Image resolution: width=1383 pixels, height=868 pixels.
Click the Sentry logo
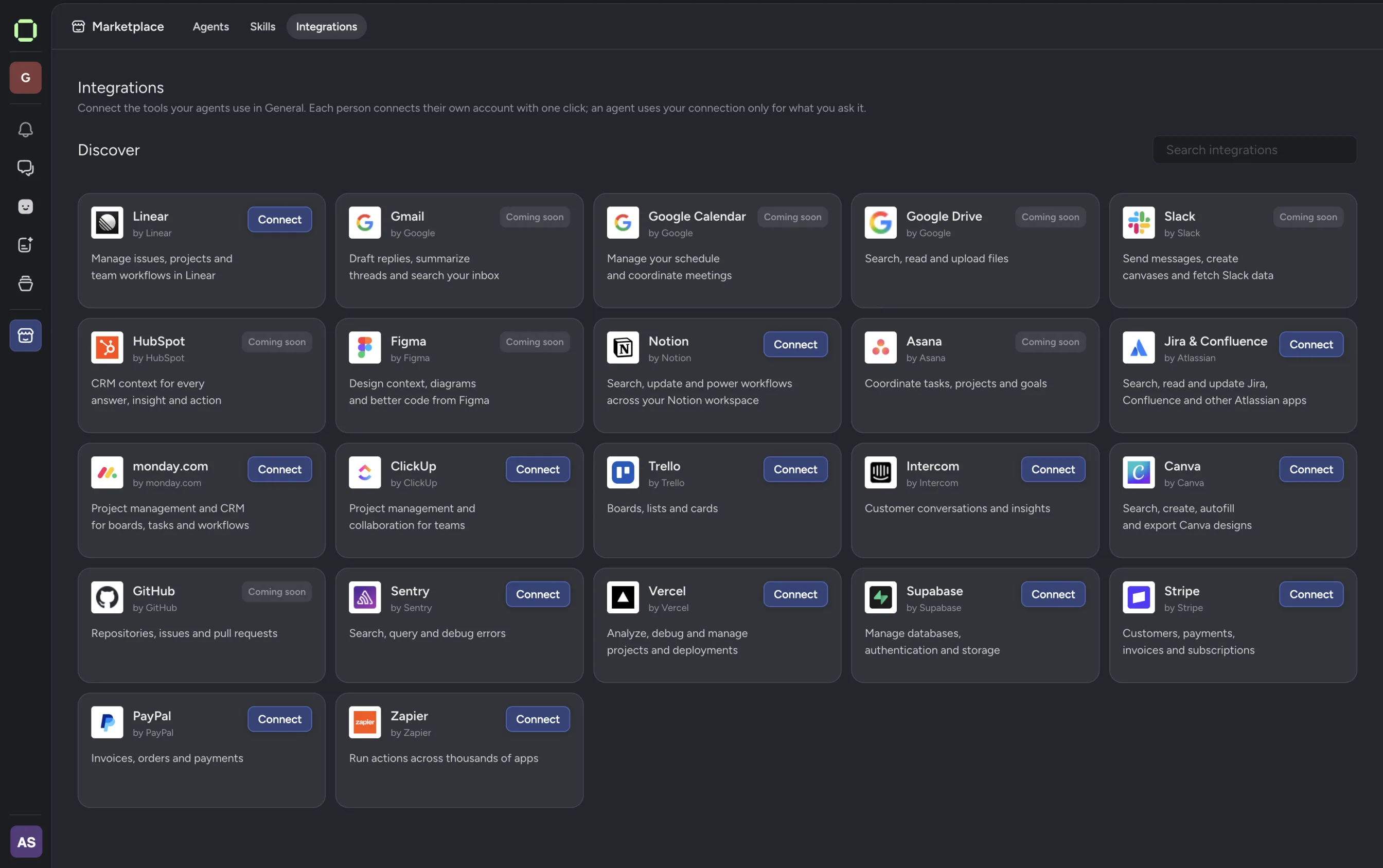tap(365, 597)
